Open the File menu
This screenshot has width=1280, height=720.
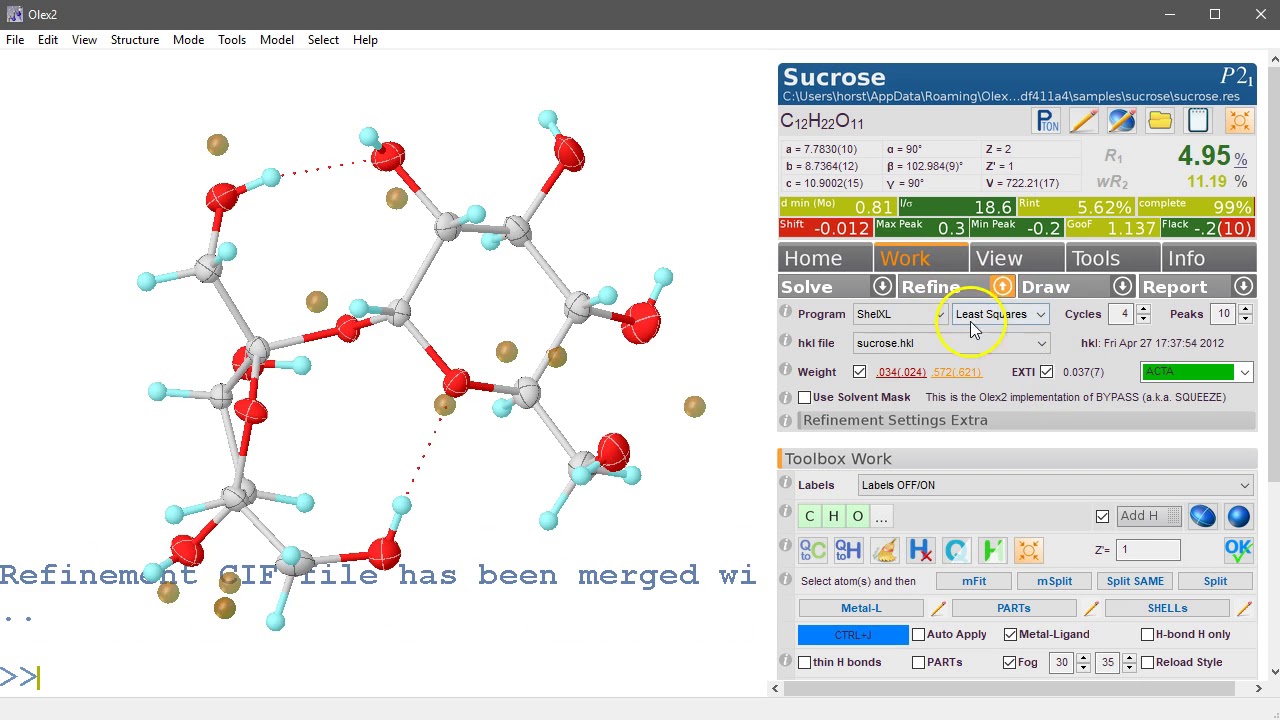(15, 40)
